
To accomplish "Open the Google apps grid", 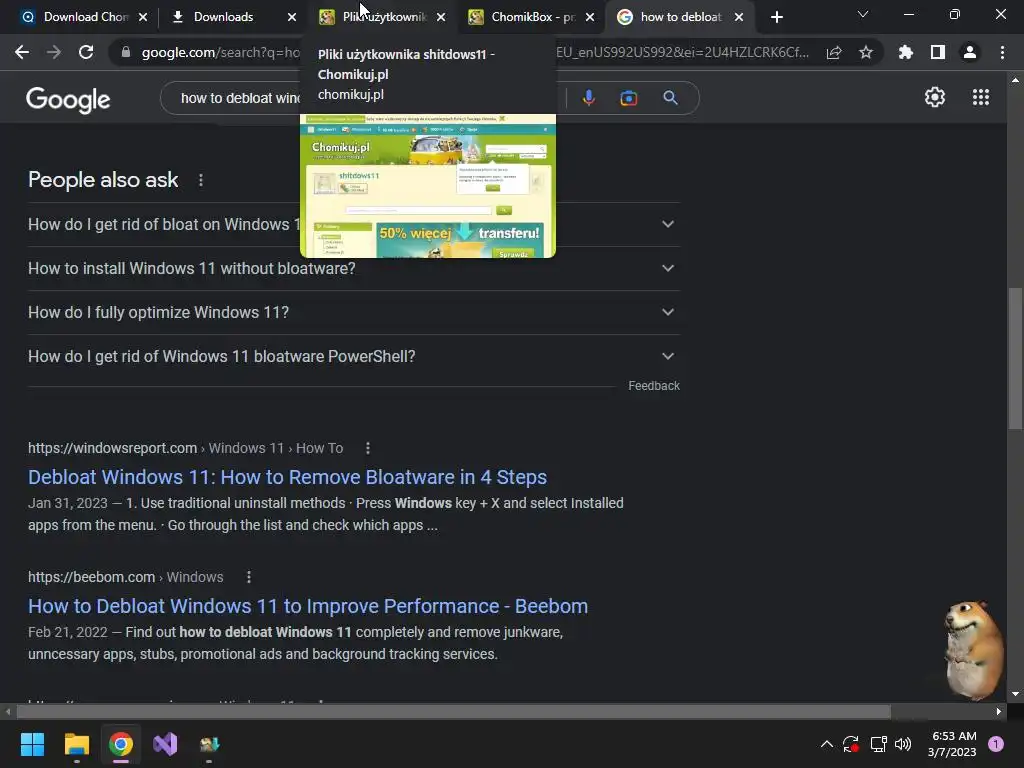I will (x=980, y=97).
